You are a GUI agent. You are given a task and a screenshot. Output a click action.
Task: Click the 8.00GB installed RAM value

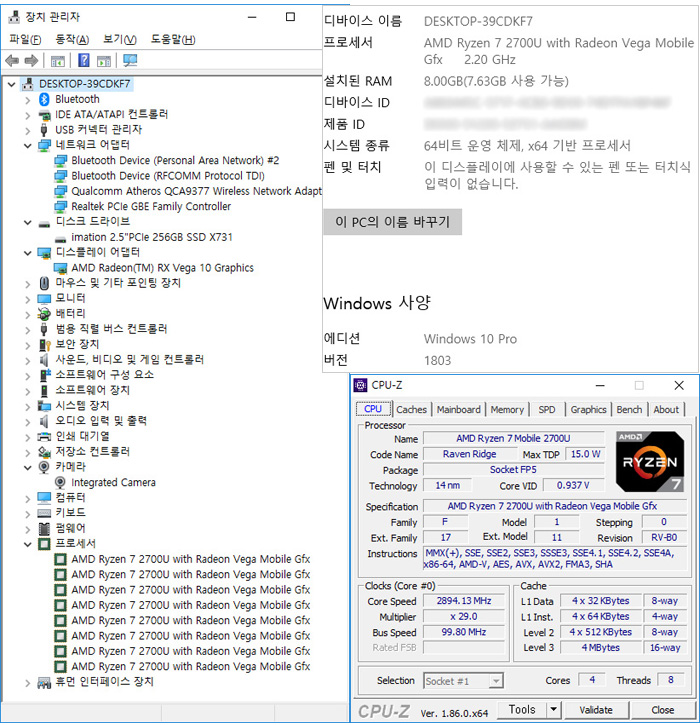click(496, 81)
